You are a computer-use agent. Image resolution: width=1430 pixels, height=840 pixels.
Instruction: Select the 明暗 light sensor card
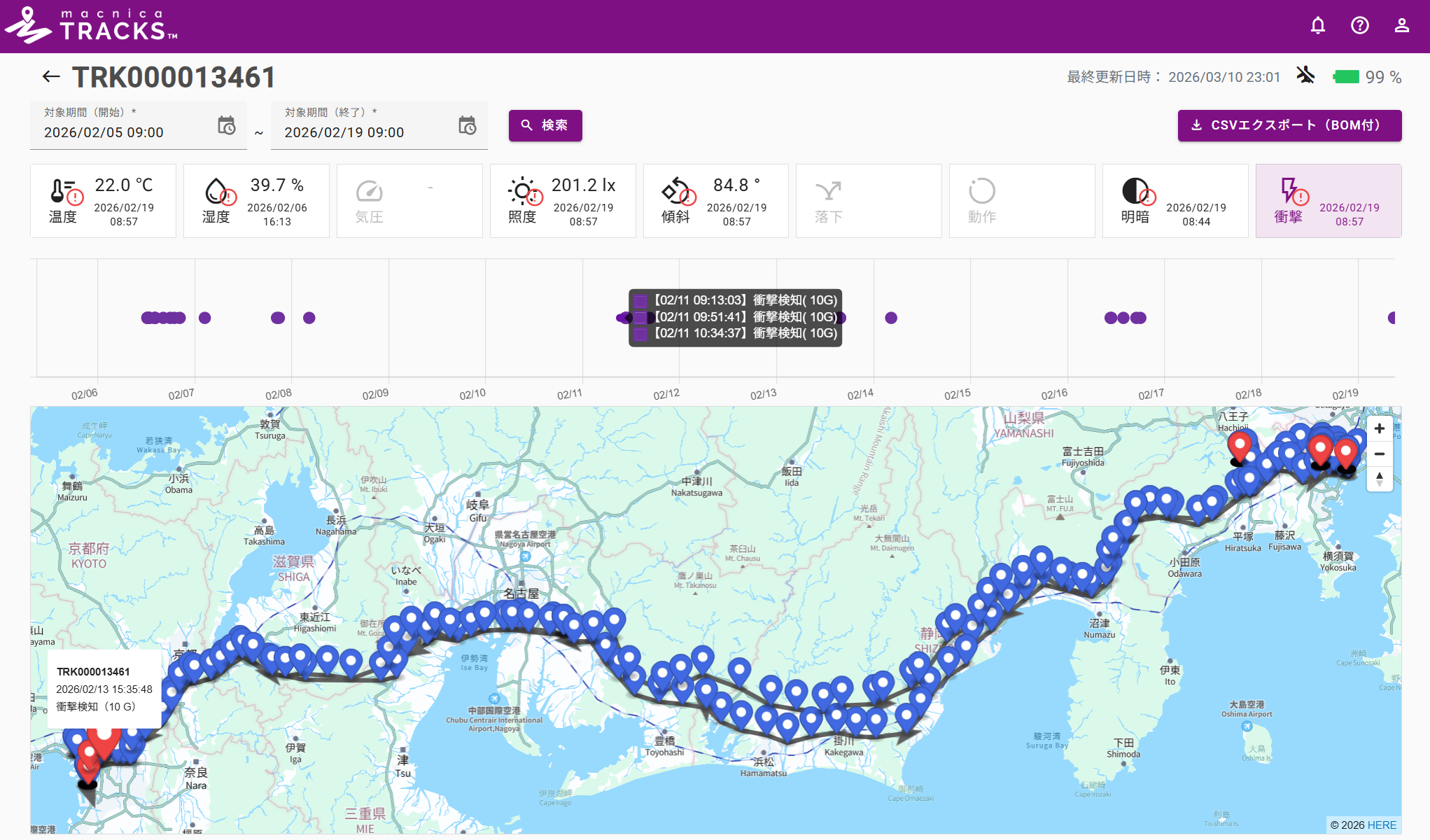click(1175, 200)
